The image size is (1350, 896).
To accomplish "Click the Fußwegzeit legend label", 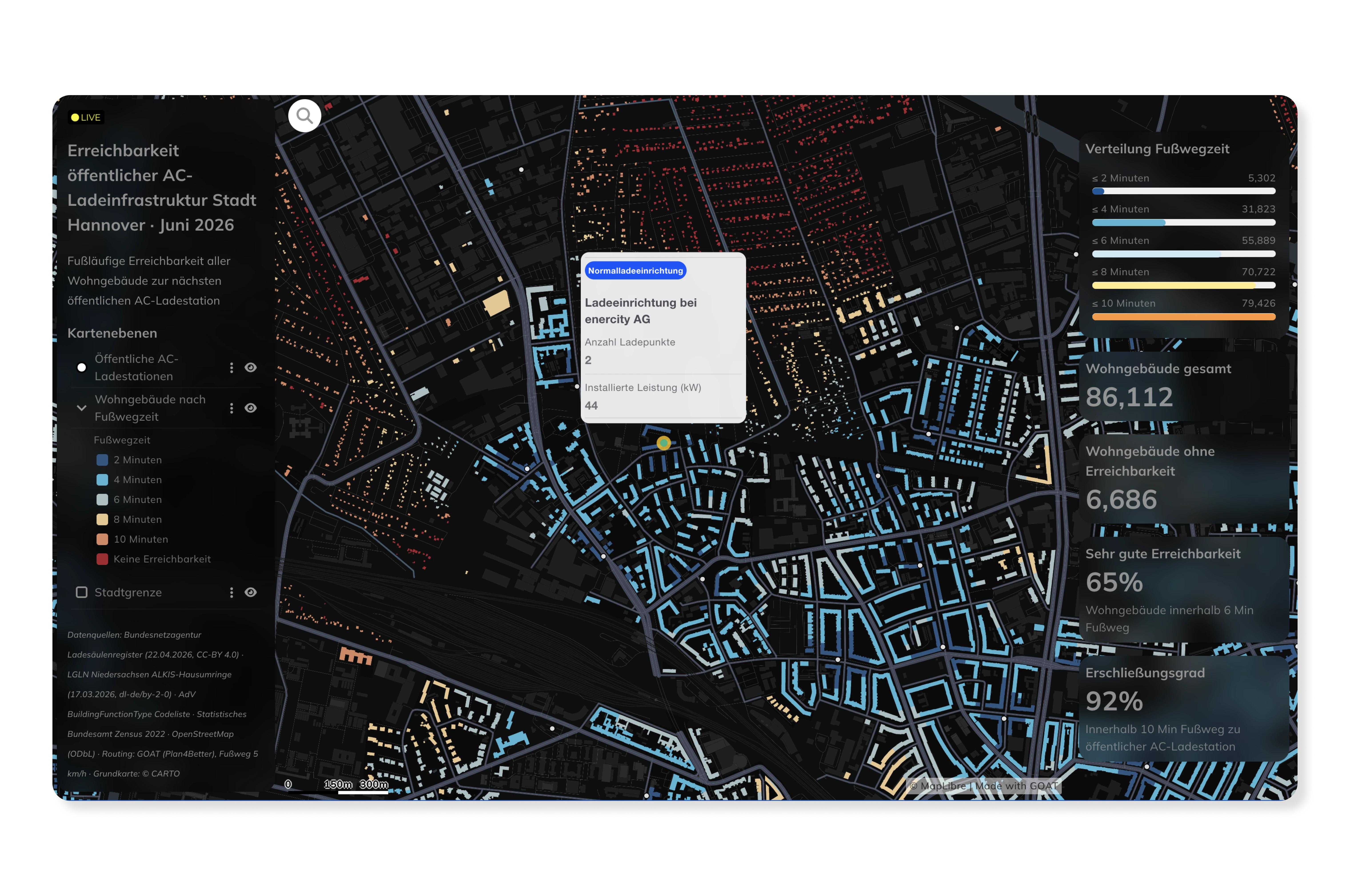I will pos(122,440).
